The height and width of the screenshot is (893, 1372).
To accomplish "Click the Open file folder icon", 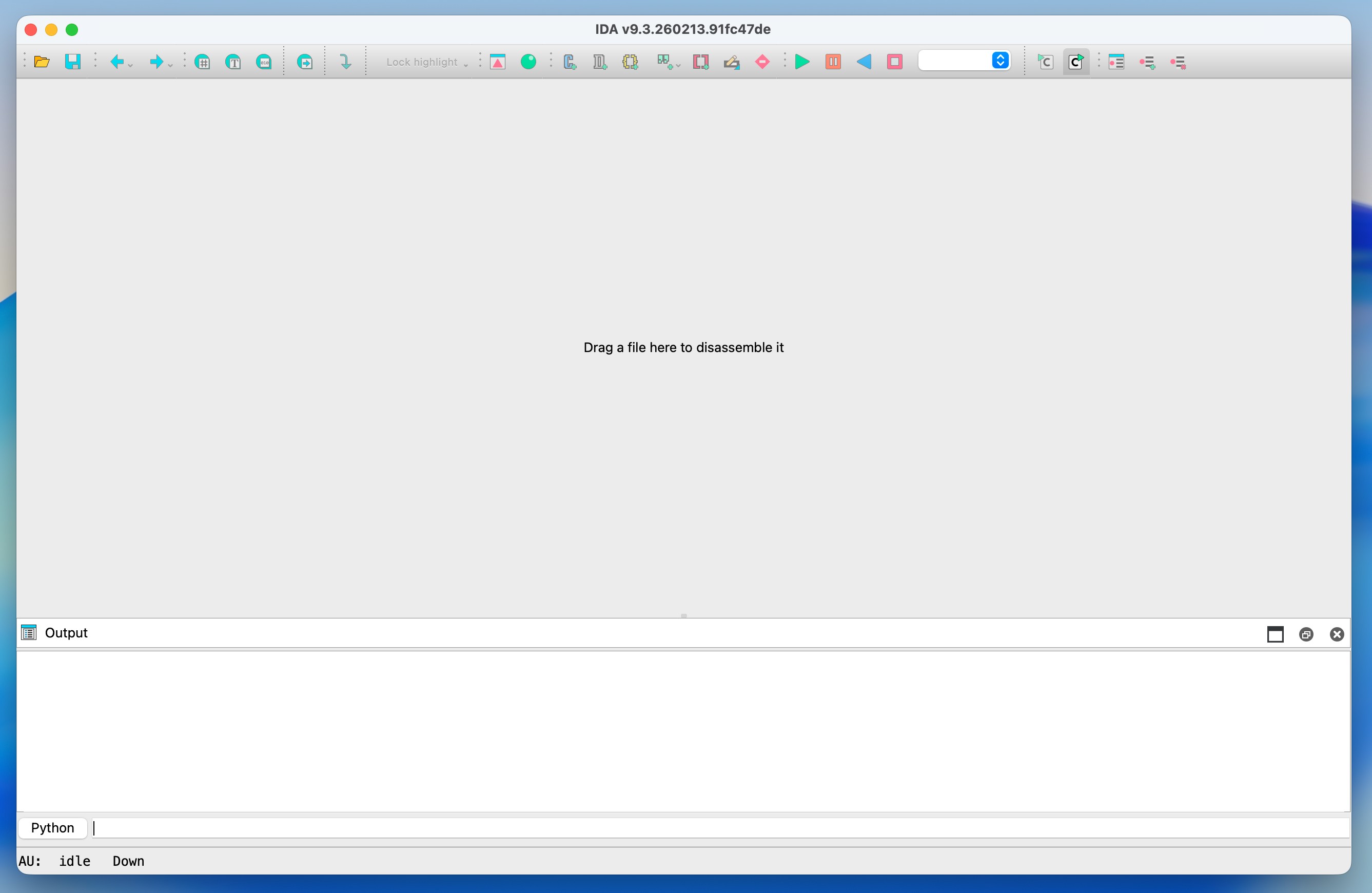I will tap(42, 62).
